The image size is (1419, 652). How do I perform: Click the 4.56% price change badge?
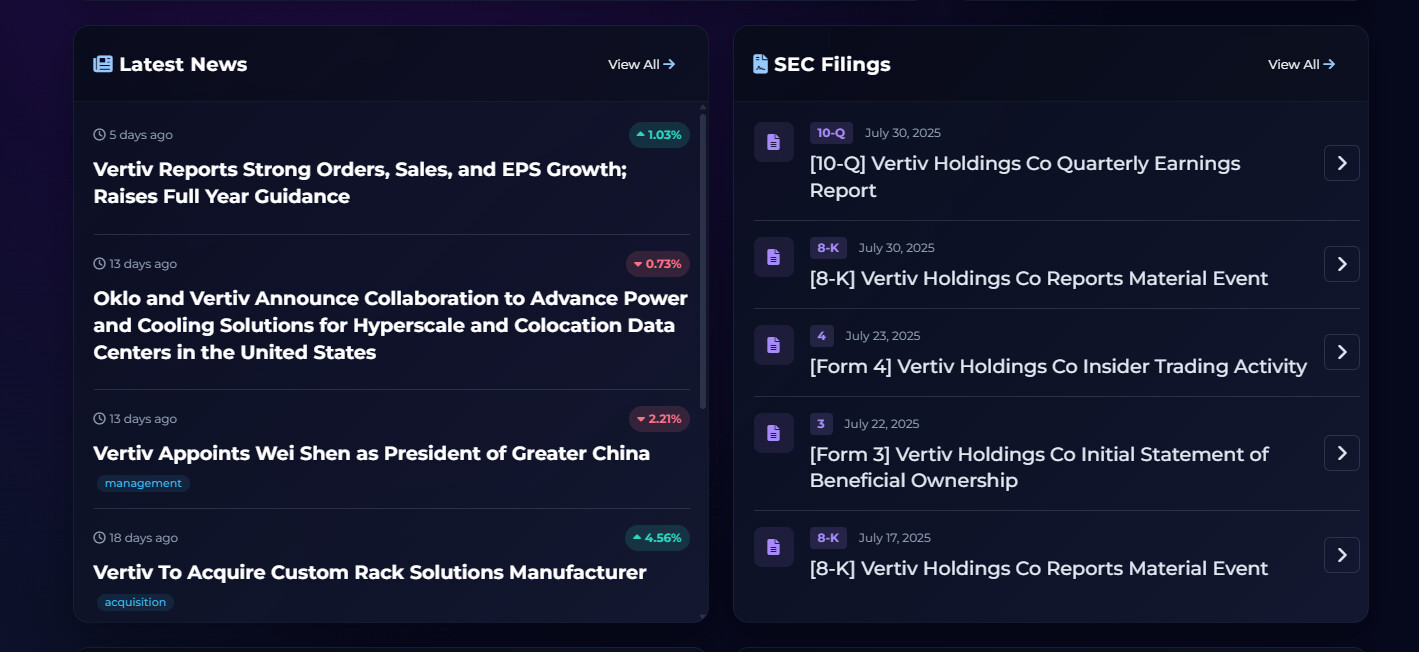657,538
